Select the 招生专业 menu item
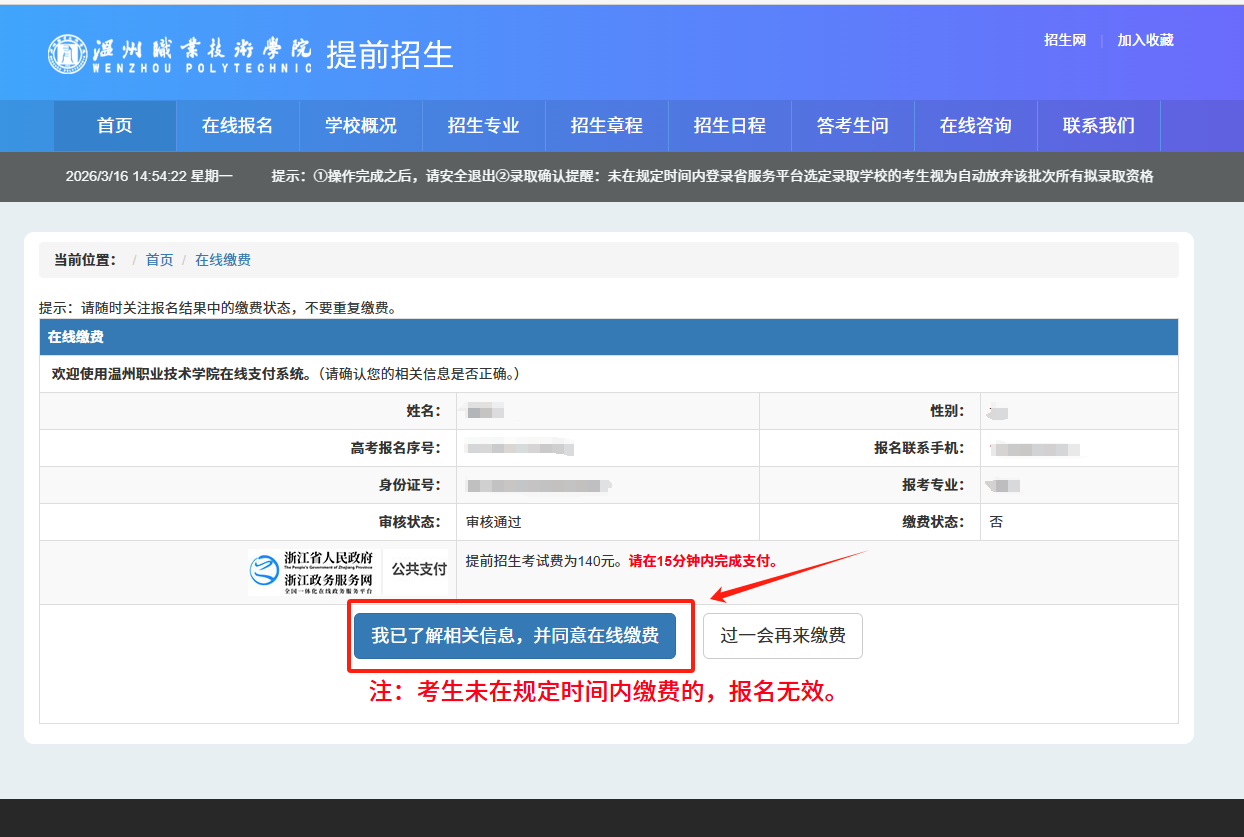 pos(483,126)
